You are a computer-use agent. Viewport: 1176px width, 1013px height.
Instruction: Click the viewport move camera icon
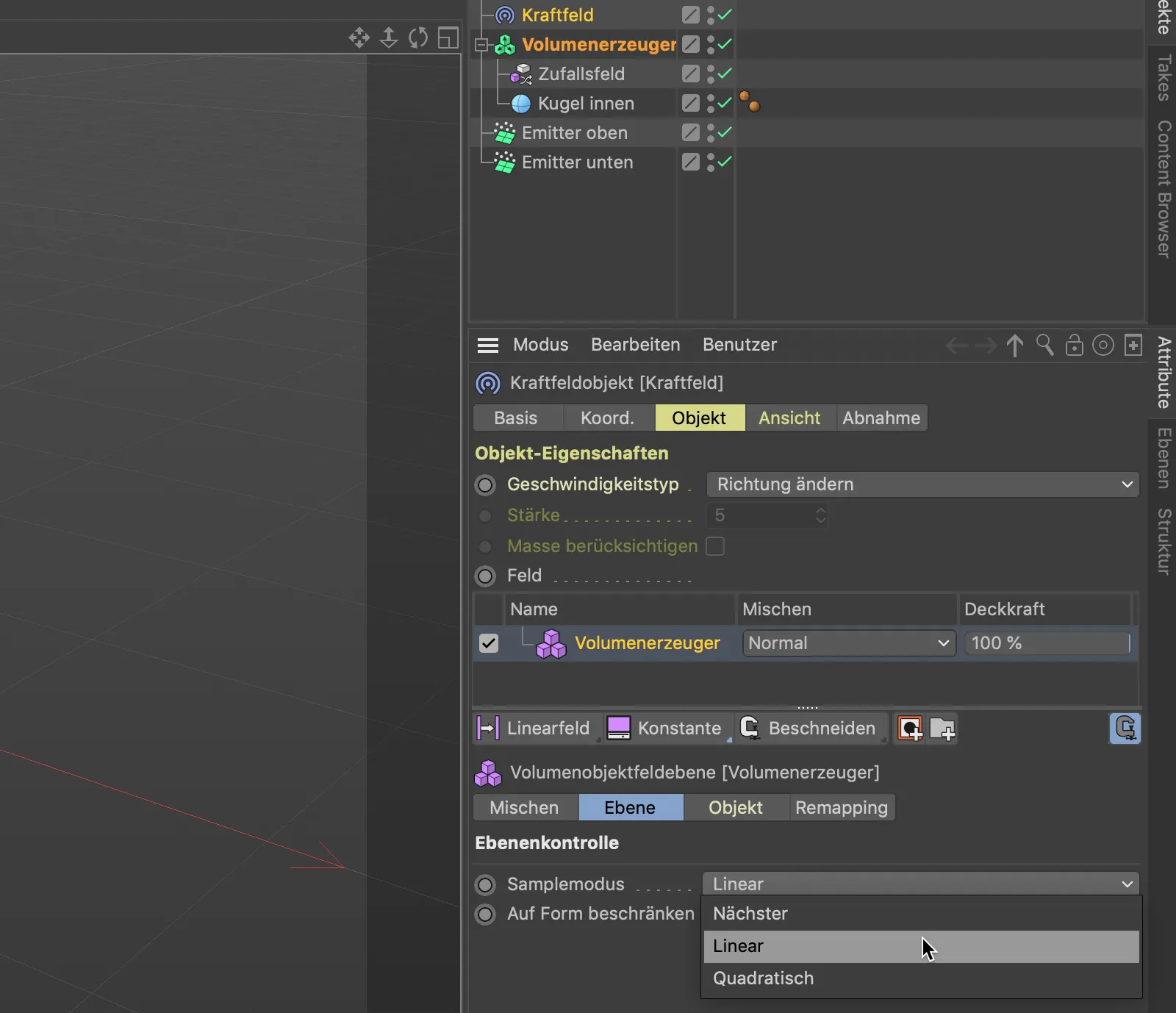pos(359,37)
